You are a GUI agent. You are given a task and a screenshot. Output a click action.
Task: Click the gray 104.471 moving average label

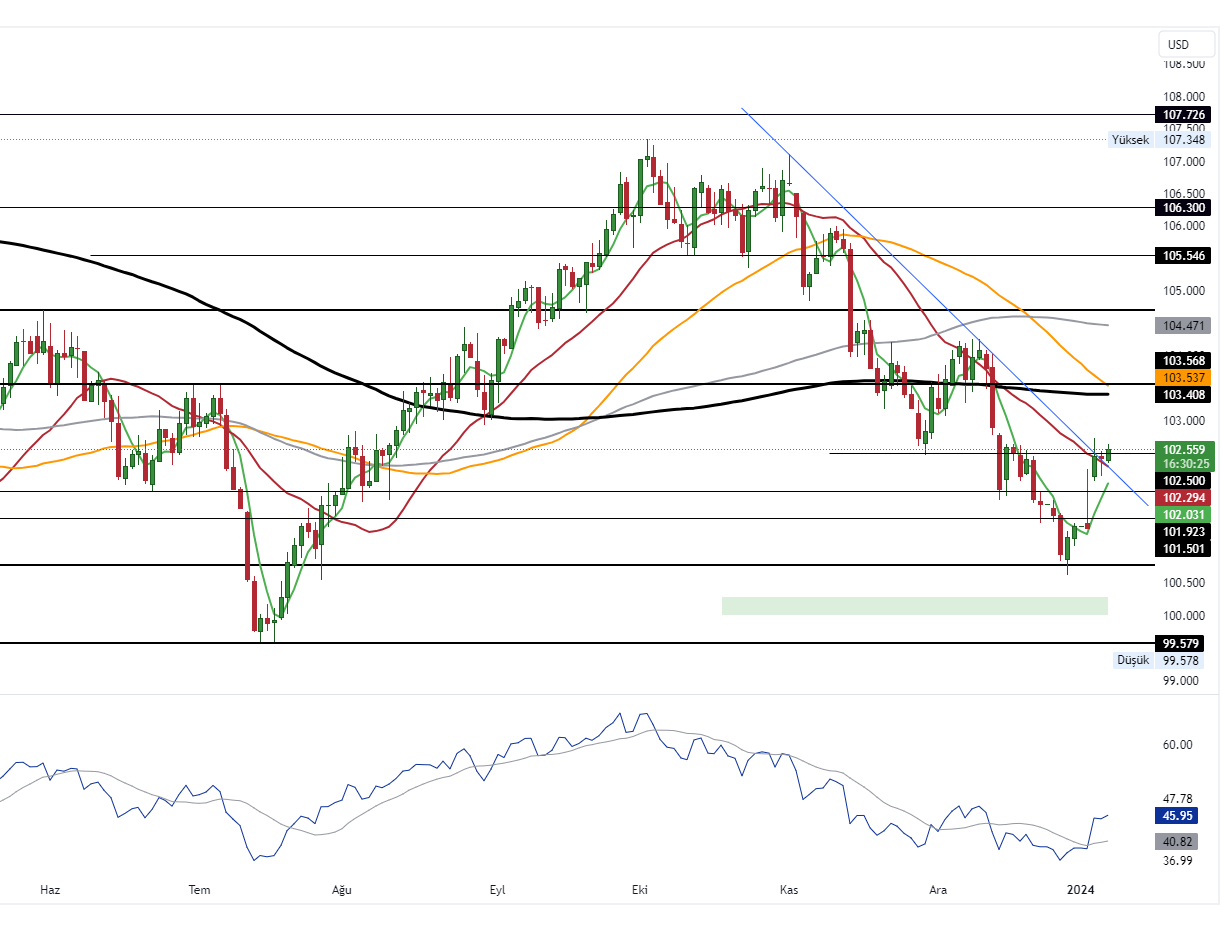[1183, 325]
